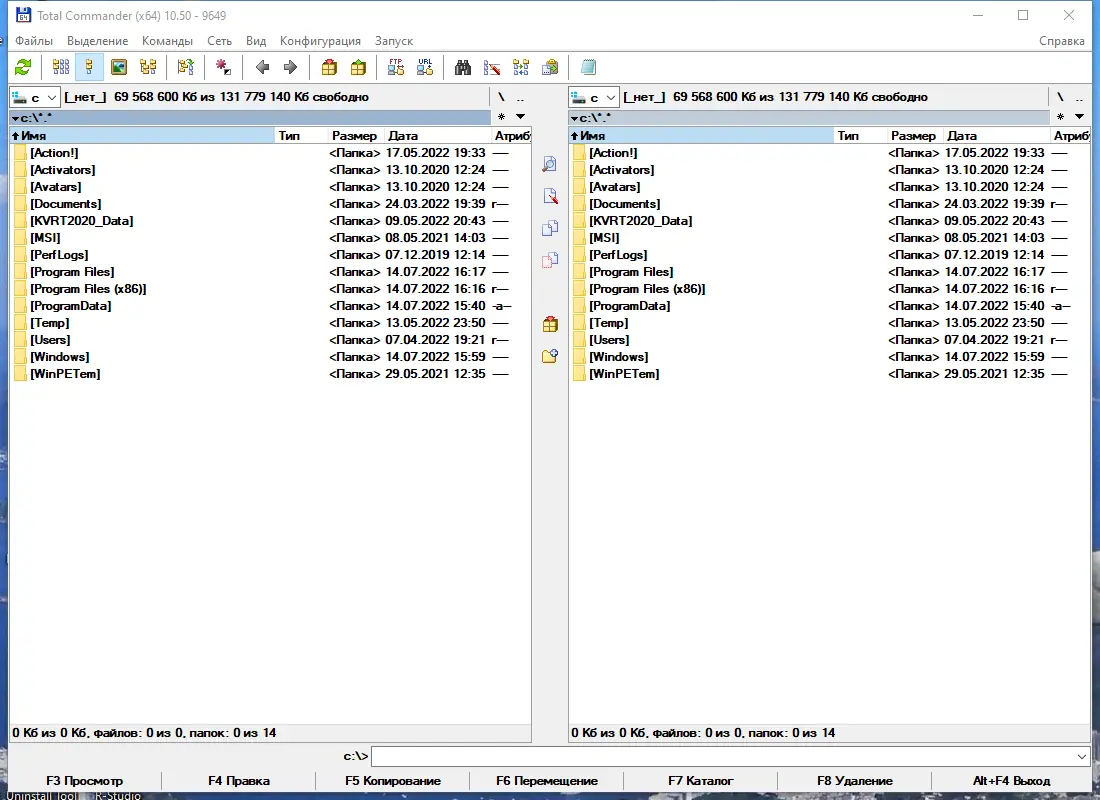Viewport: 1100px width, 800px height.
Task: Click F6 Перемещение button
Action: tap(546, 780)
